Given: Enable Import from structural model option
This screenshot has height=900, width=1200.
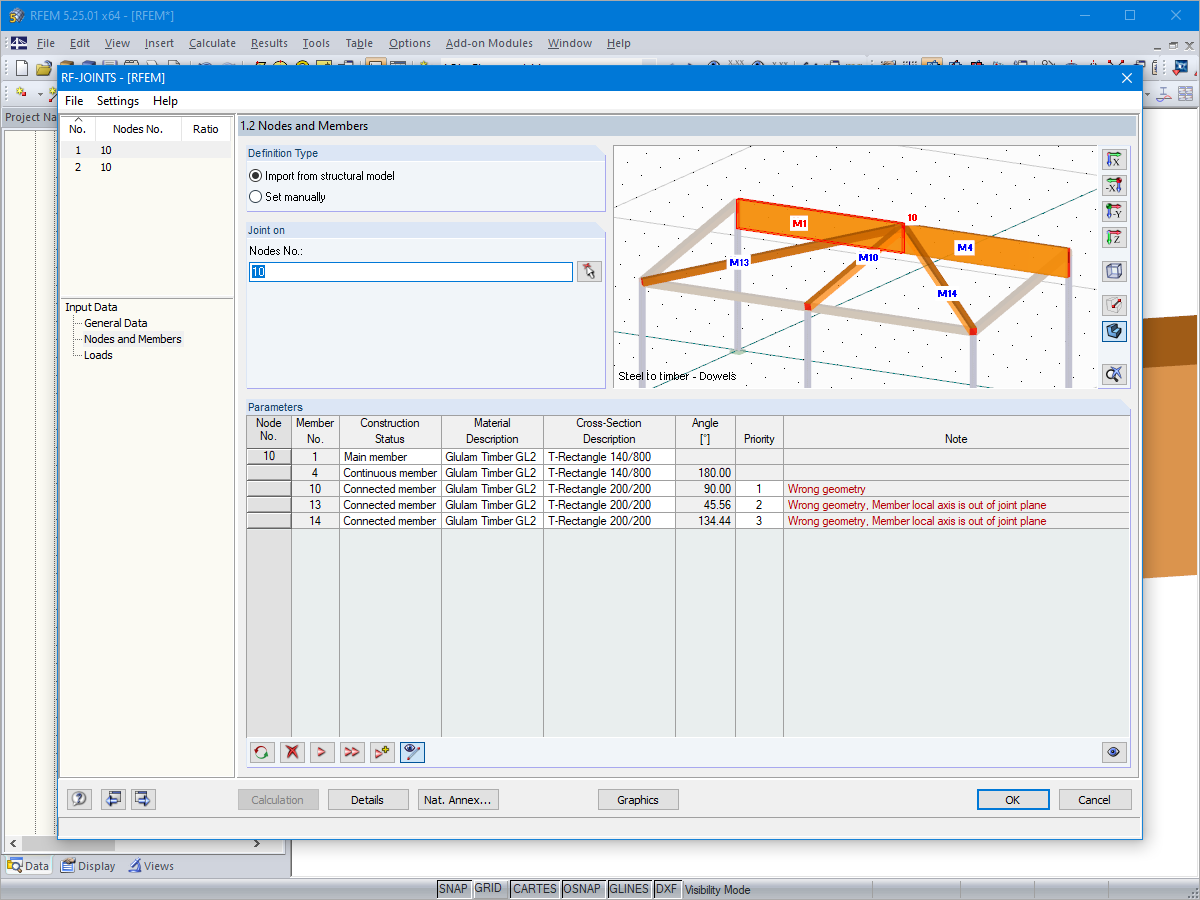Looking at the screenshot, I should tap(258, 177).
